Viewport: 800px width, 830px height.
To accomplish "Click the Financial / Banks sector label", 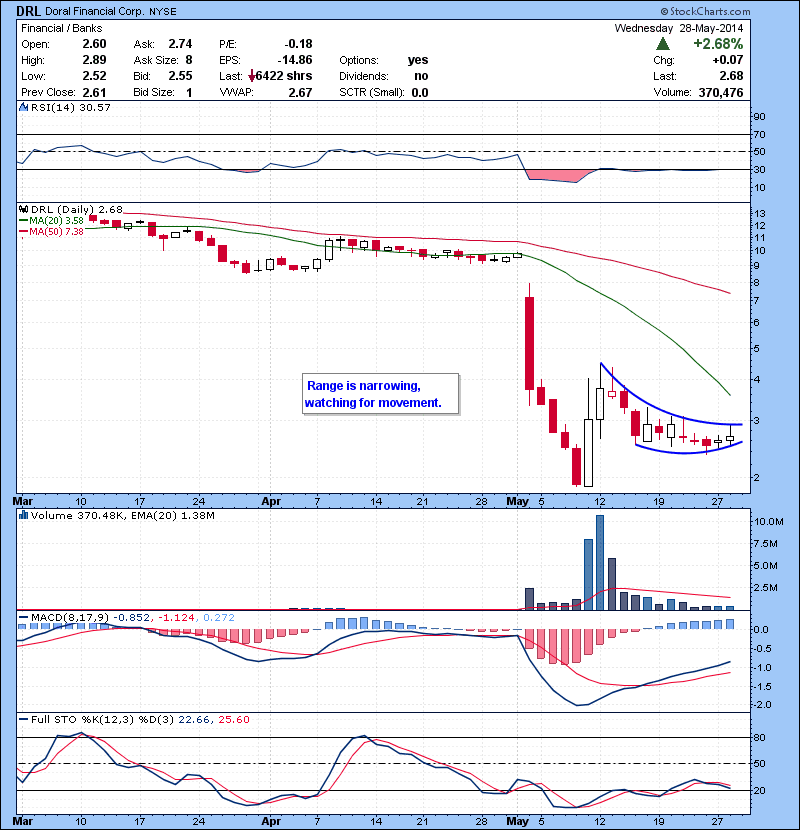I will coord(61,28).
